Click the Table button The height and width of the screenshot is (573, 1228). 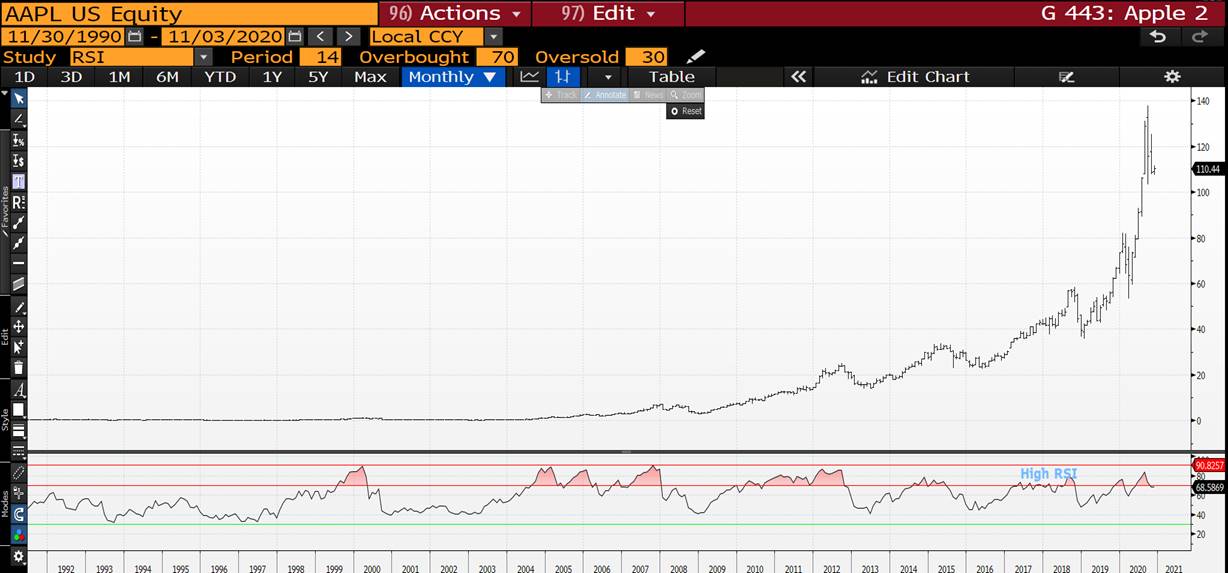coord(672,76)
